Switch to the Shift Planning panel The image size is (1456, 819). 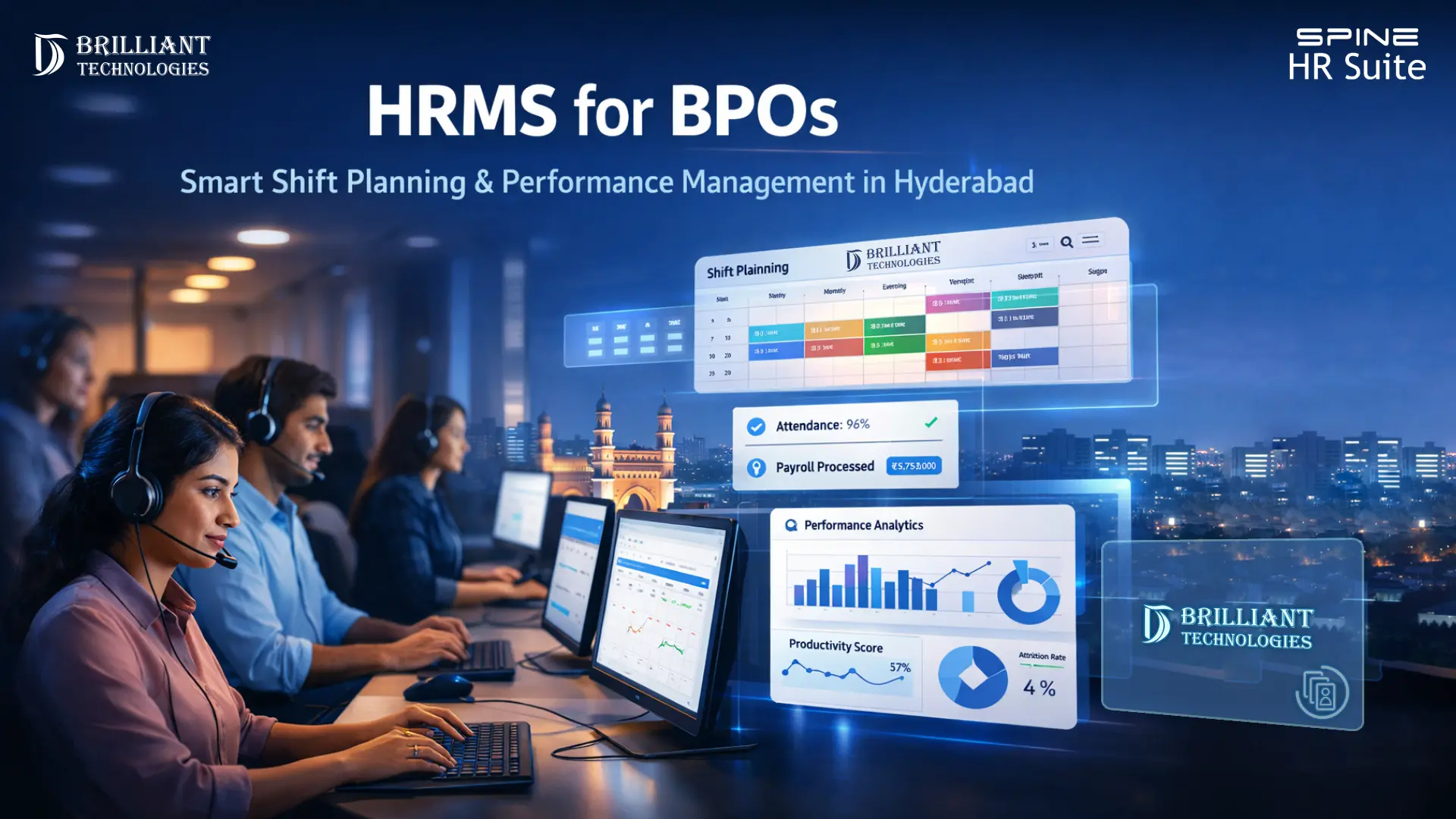[x=746, y=269]
